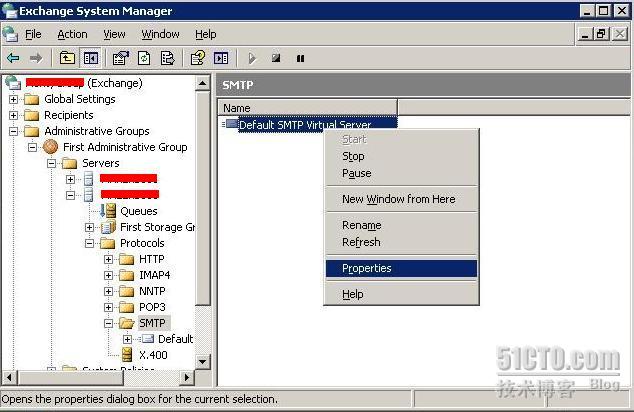Expand the HTTP protocol node
Image resolution: width=634 pixels, height=412 pixels.
coord(108,259)
